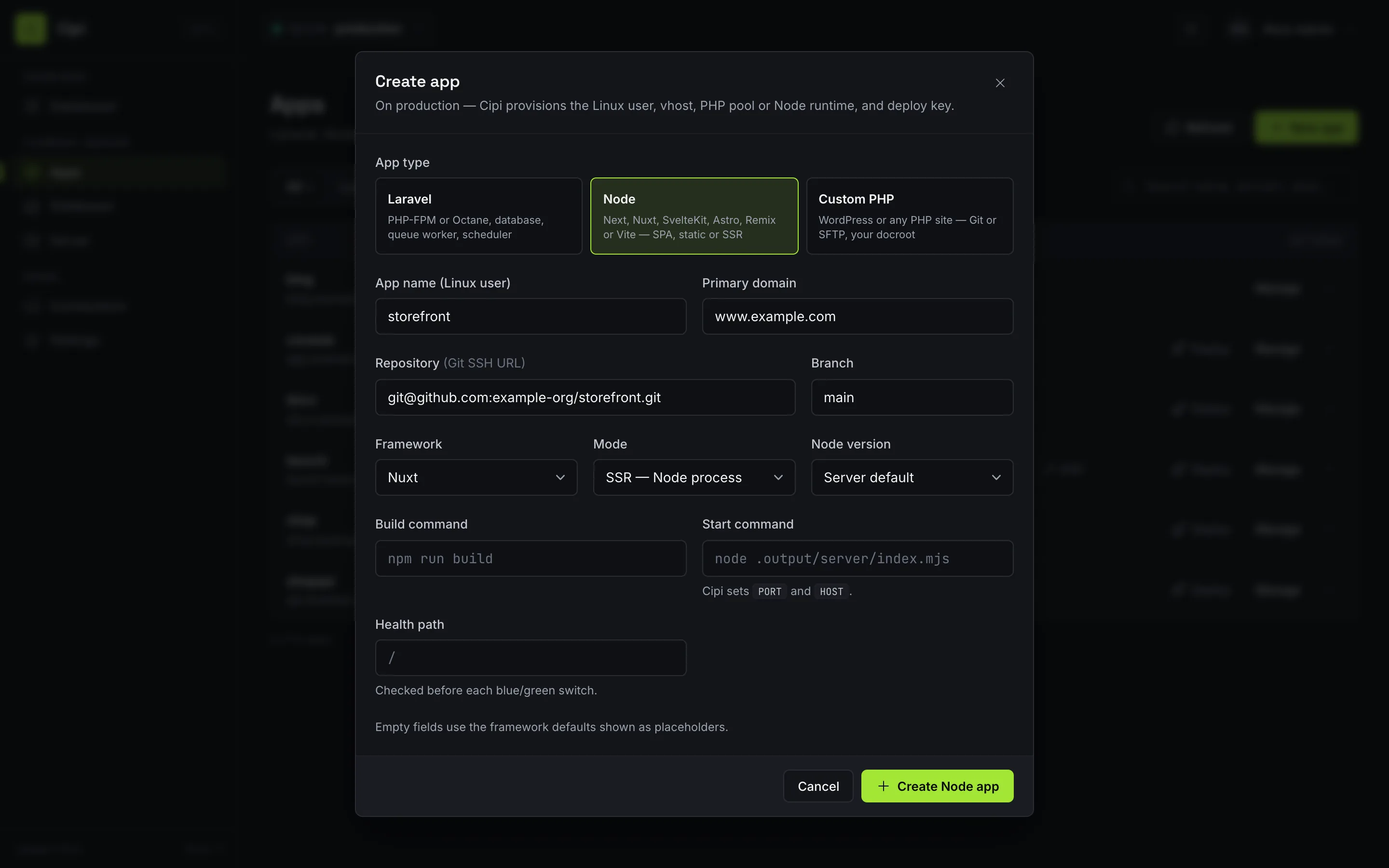Click the green Cipi logo in sidebar
Screen dimensions: 1389x868
tap(30, 29)
